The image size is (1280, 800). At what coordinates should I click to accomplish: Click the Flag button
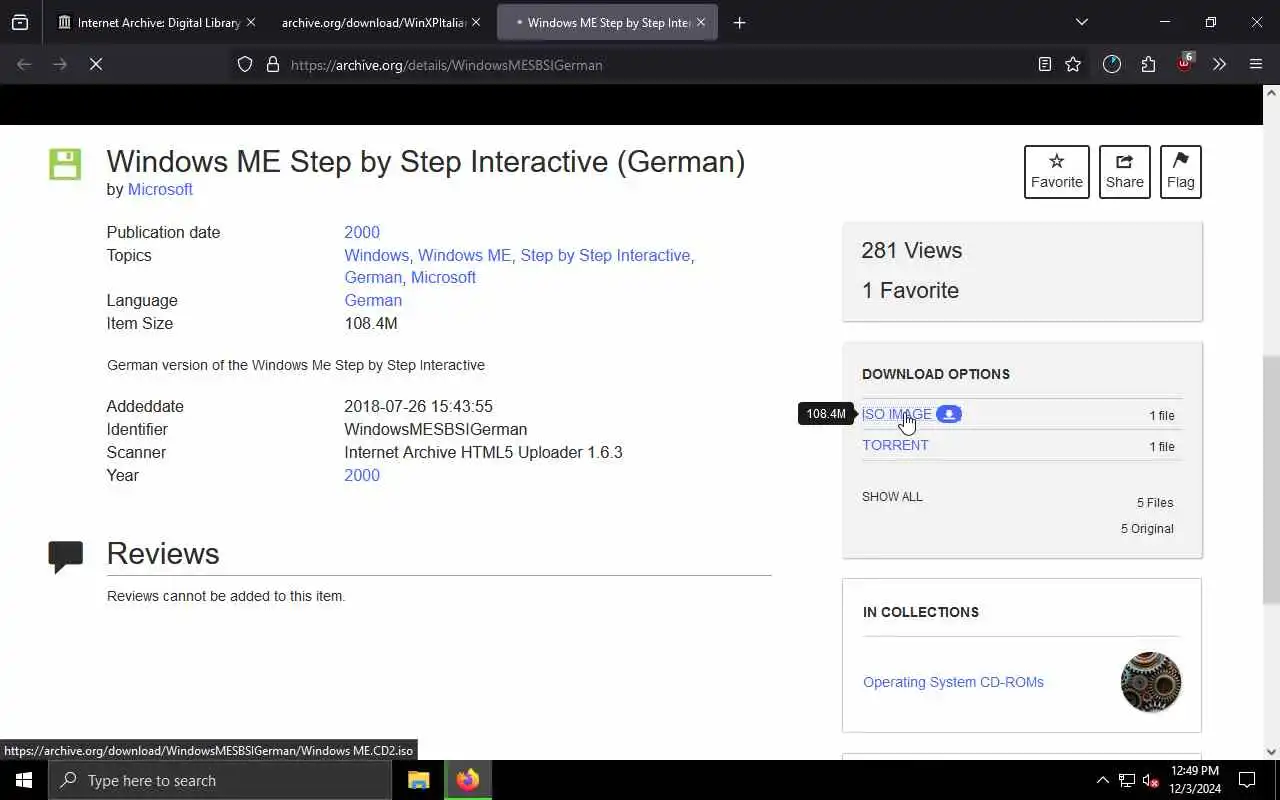tap(1181, 172)
